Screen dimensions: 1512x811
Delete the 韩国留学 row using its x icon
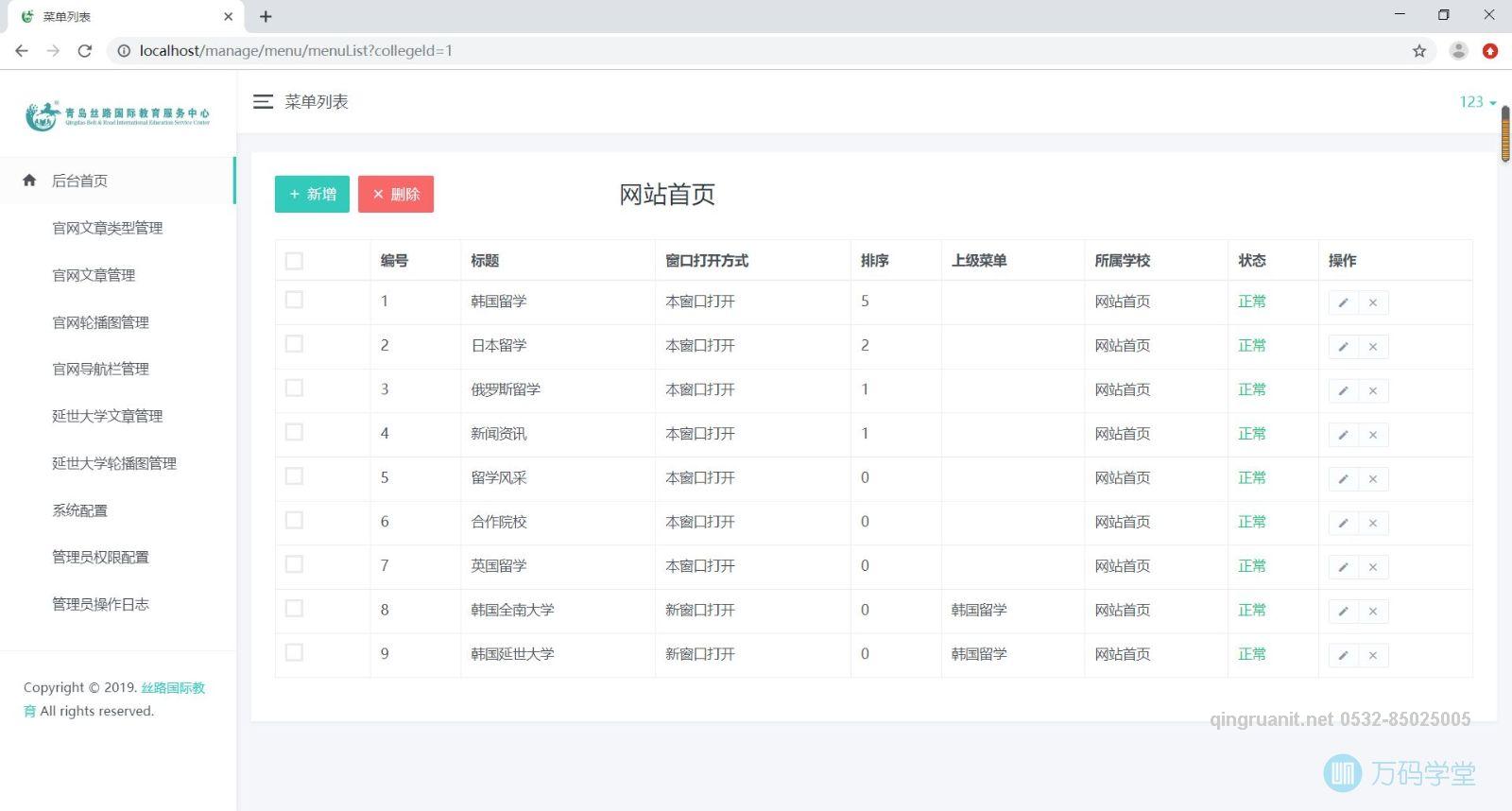click(x=1373, y=302)
